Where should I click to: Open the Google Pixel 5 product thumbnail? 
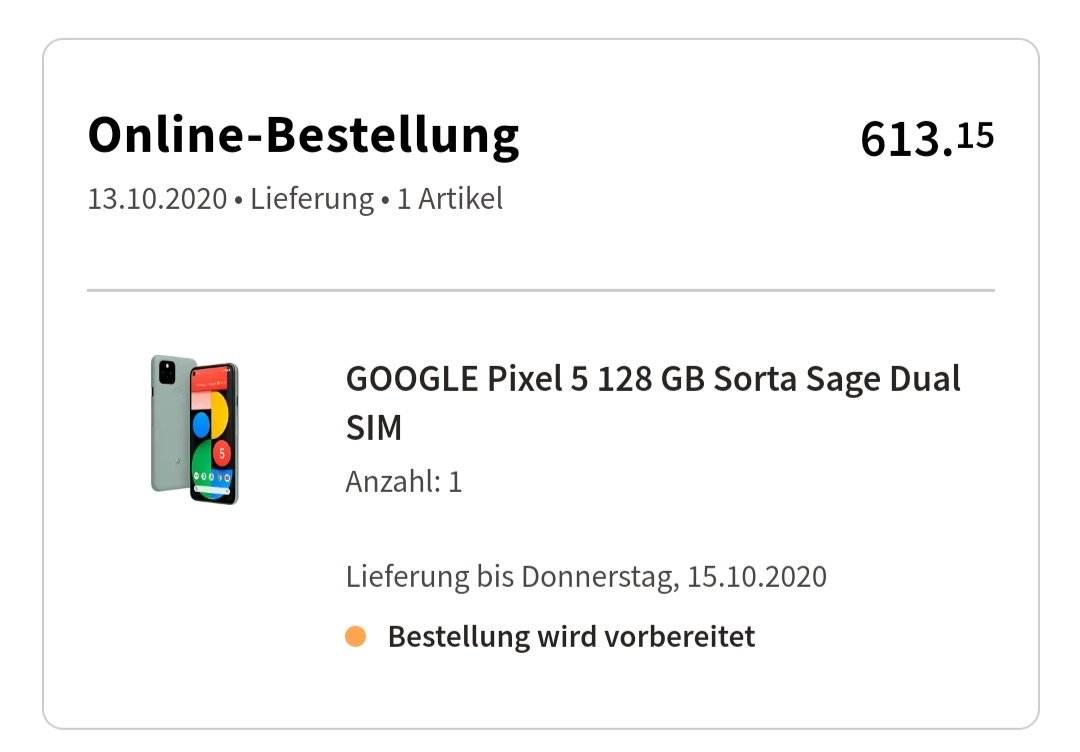coord(195,430)
